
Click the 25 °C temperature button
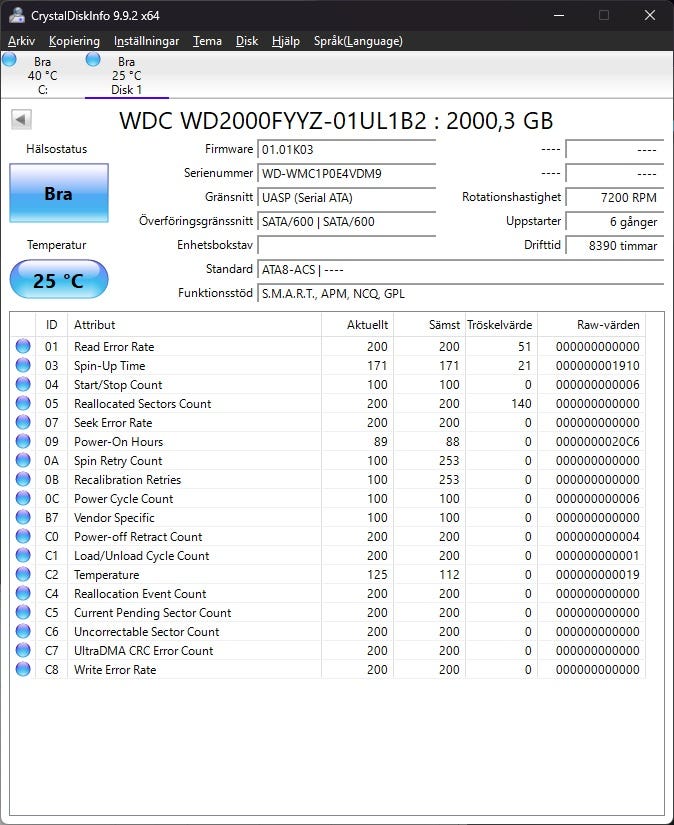(59, 279)
